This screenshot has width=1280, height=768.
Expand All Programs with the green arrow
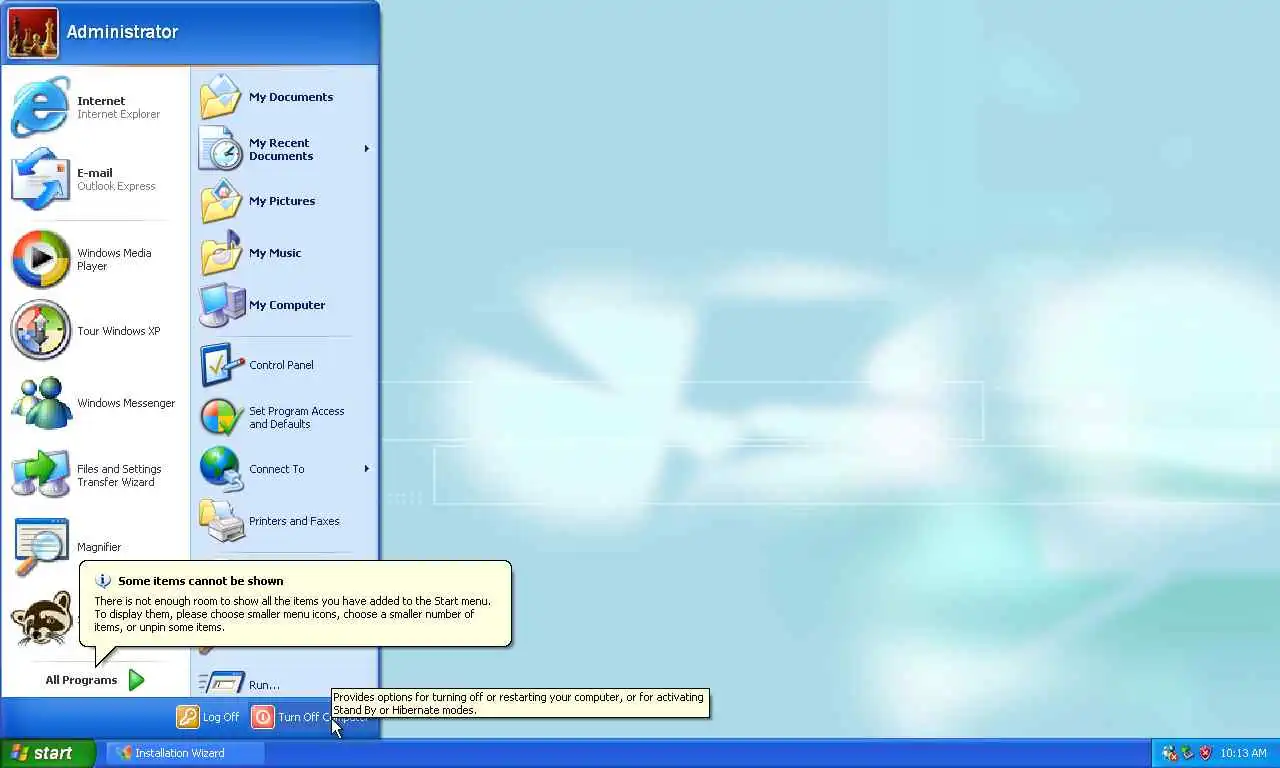(137, 680)
